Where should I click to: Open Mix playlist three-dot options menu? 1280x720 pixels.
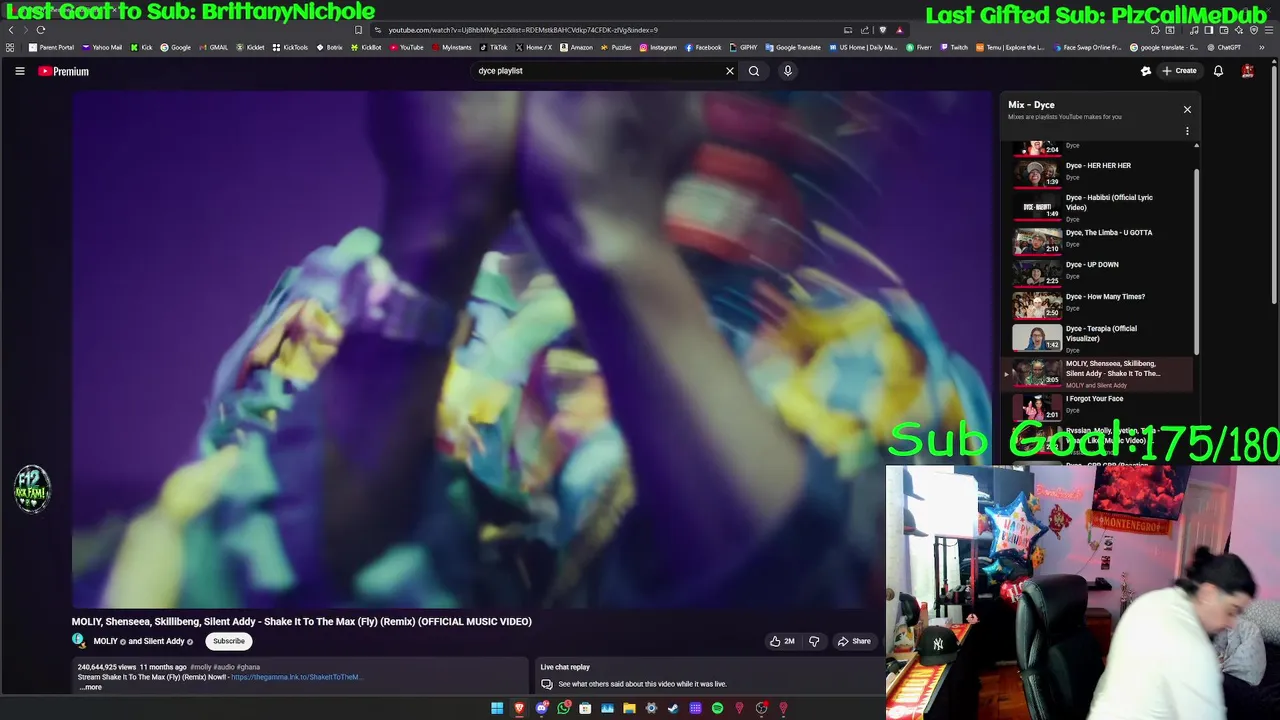coord(1187,131)
